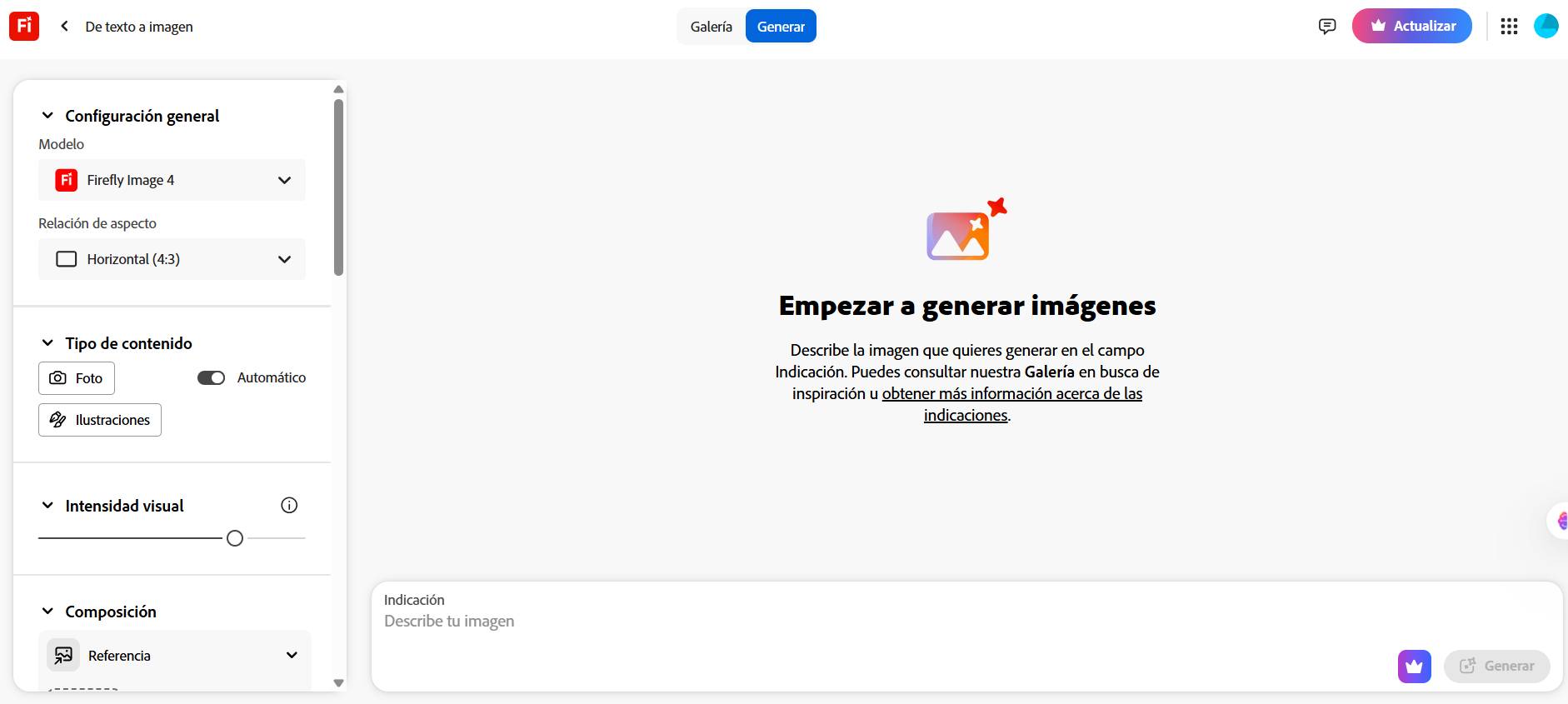This screenshot has height=704, width=1568.
Task: Click the Intensidad visual info icon
Action: (x=289, y=505)
